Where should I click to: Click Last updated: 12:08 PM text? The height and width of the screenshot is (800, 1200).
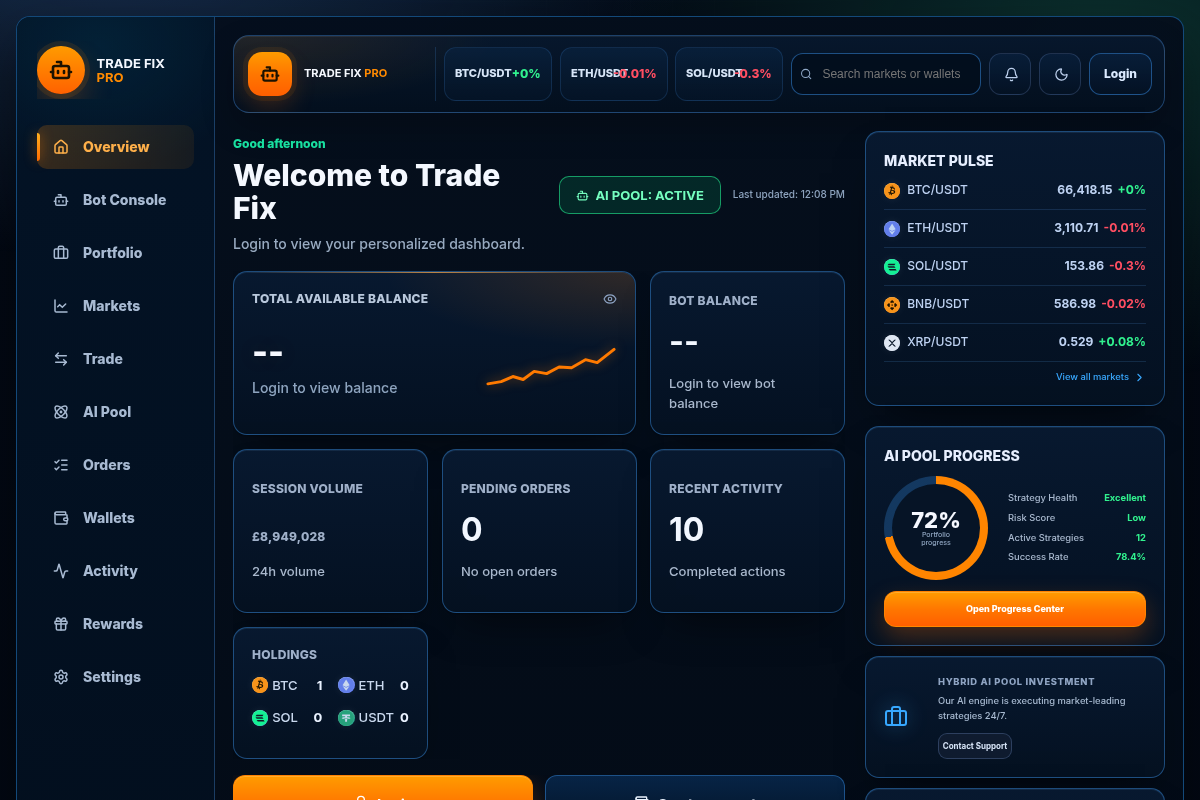[789, 195]
